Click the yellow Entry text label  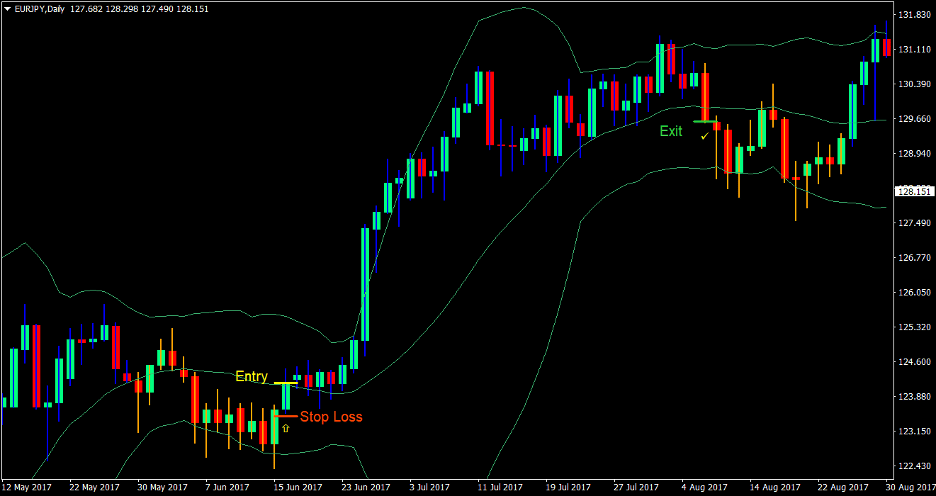[x=251, y=377]
